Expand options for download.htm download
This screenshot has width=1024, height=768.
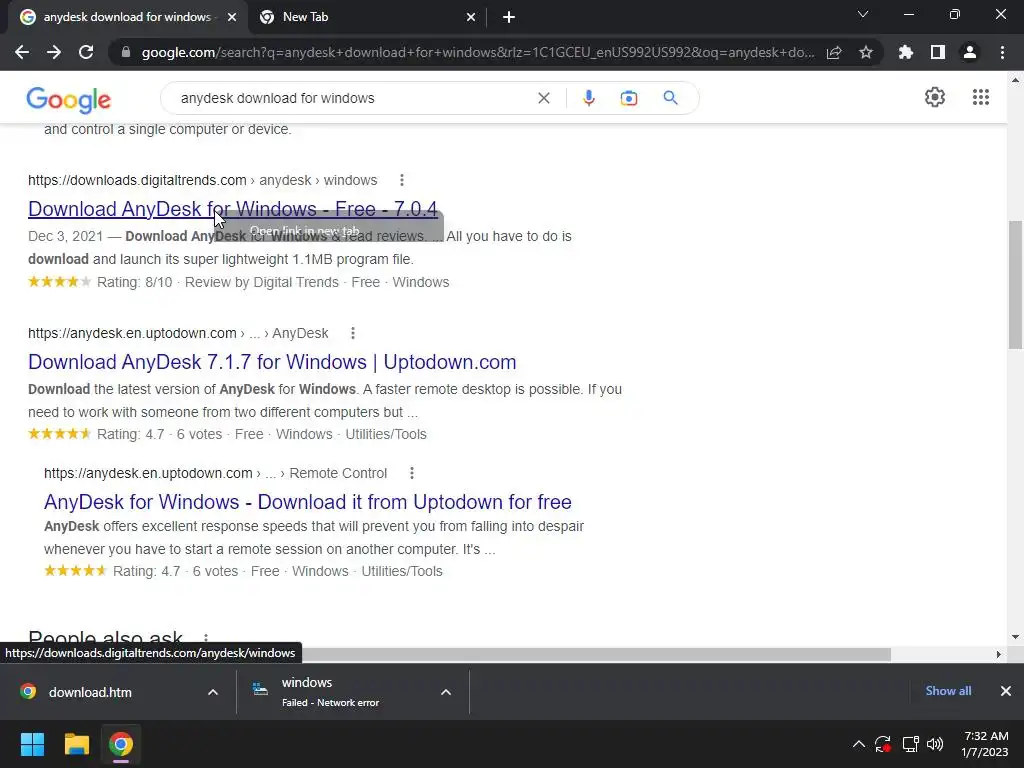click(x=213, y=692)
